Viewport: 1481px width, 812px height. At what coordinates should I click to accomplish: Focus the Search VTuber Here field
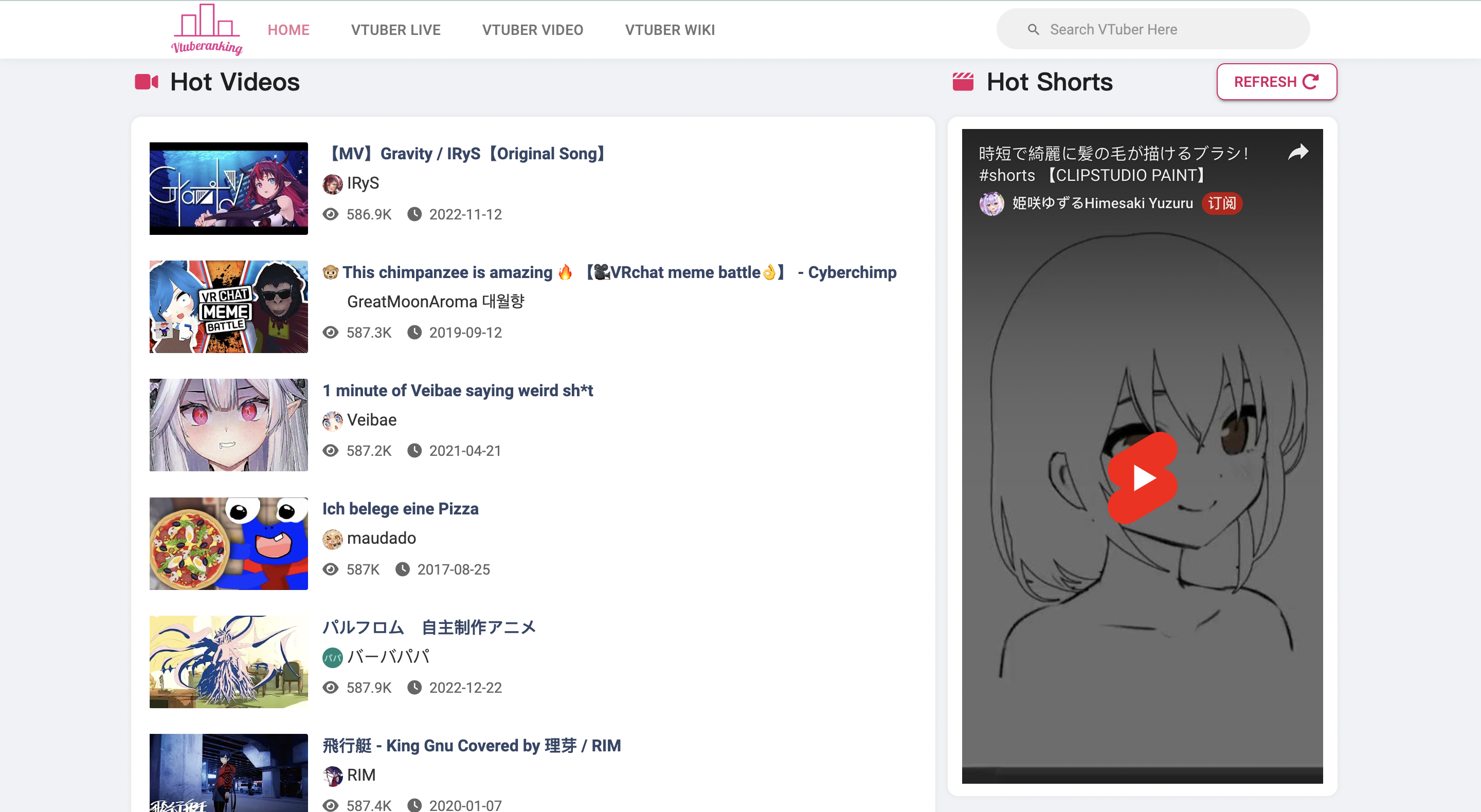point(1153,29)
